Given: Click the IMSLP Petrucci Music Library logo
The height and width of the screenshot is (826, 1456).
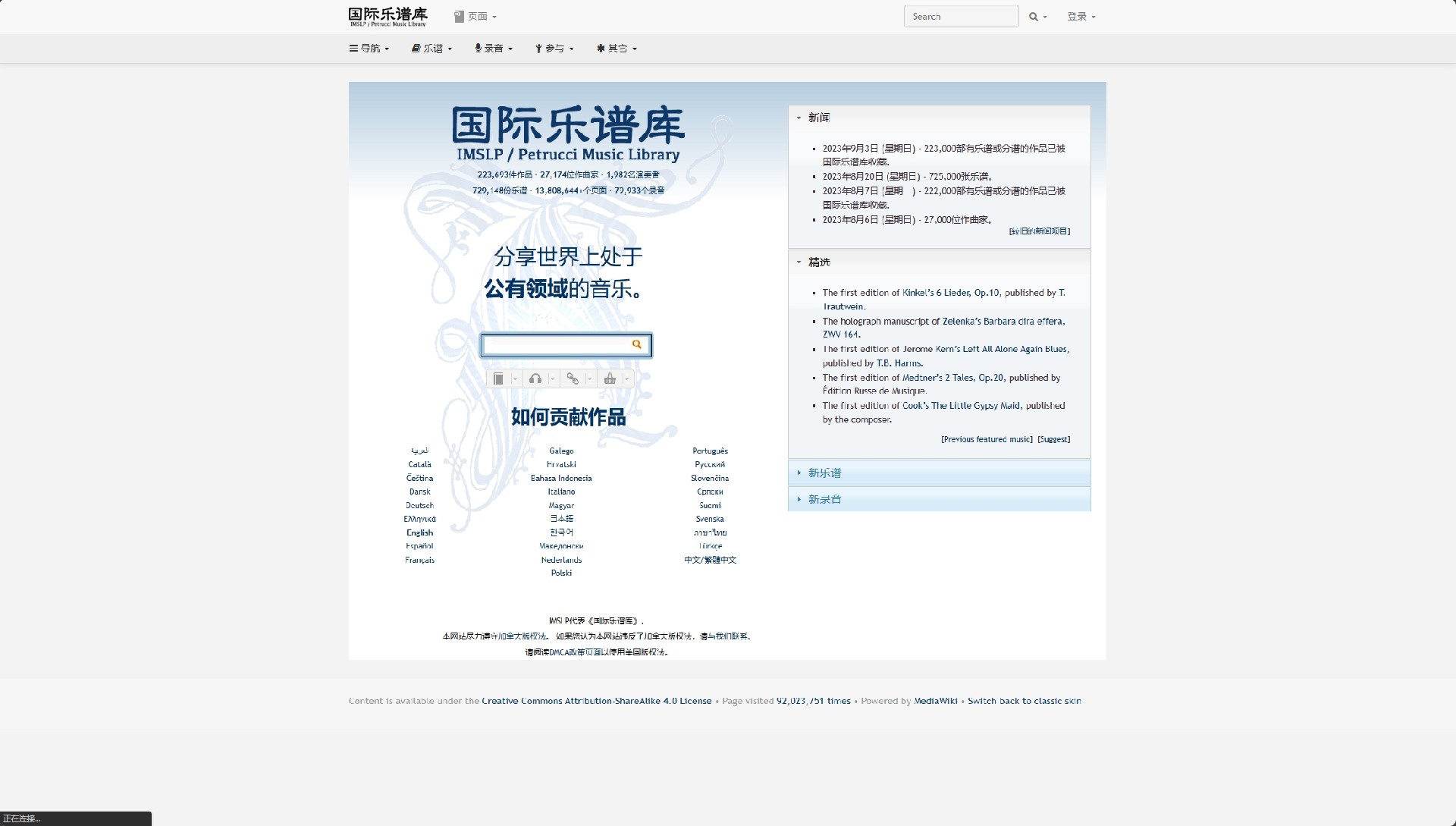Looking at the screenshot, I should pos(385,16).
